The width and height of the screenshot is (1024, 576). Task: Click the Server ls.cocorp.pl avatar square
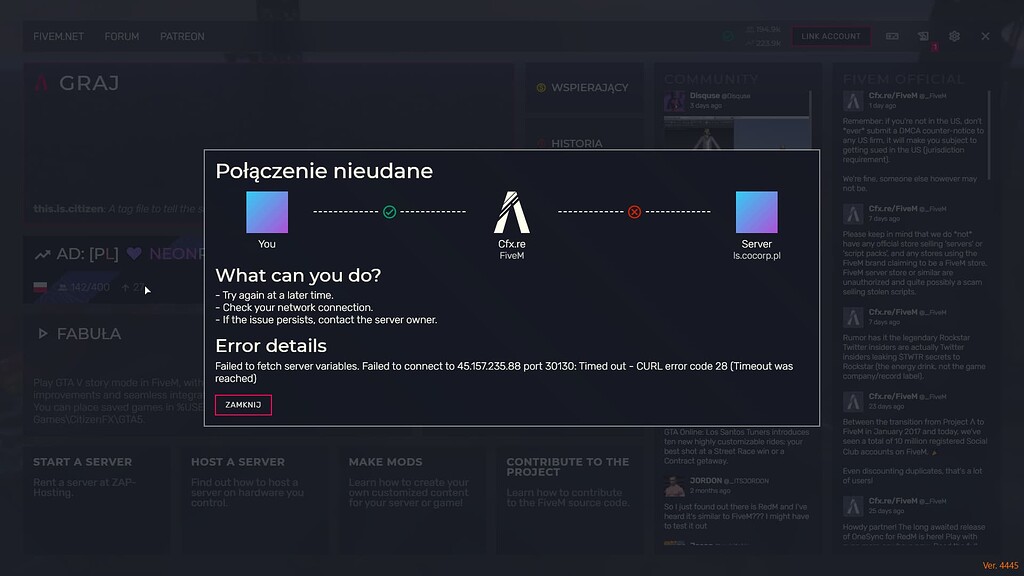pyautogui.click(x=756, y=212)
